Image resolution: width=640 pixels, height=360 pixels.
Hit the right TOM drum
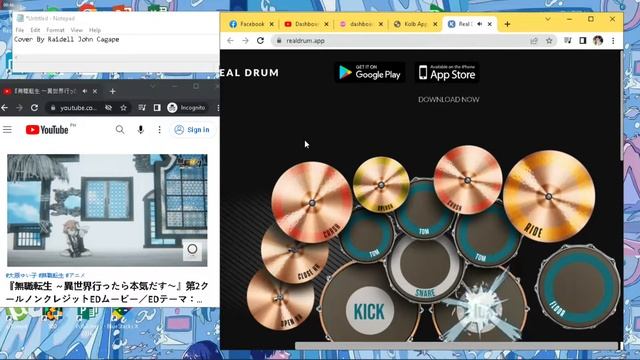pyautogui.click(x=487, y=236)
